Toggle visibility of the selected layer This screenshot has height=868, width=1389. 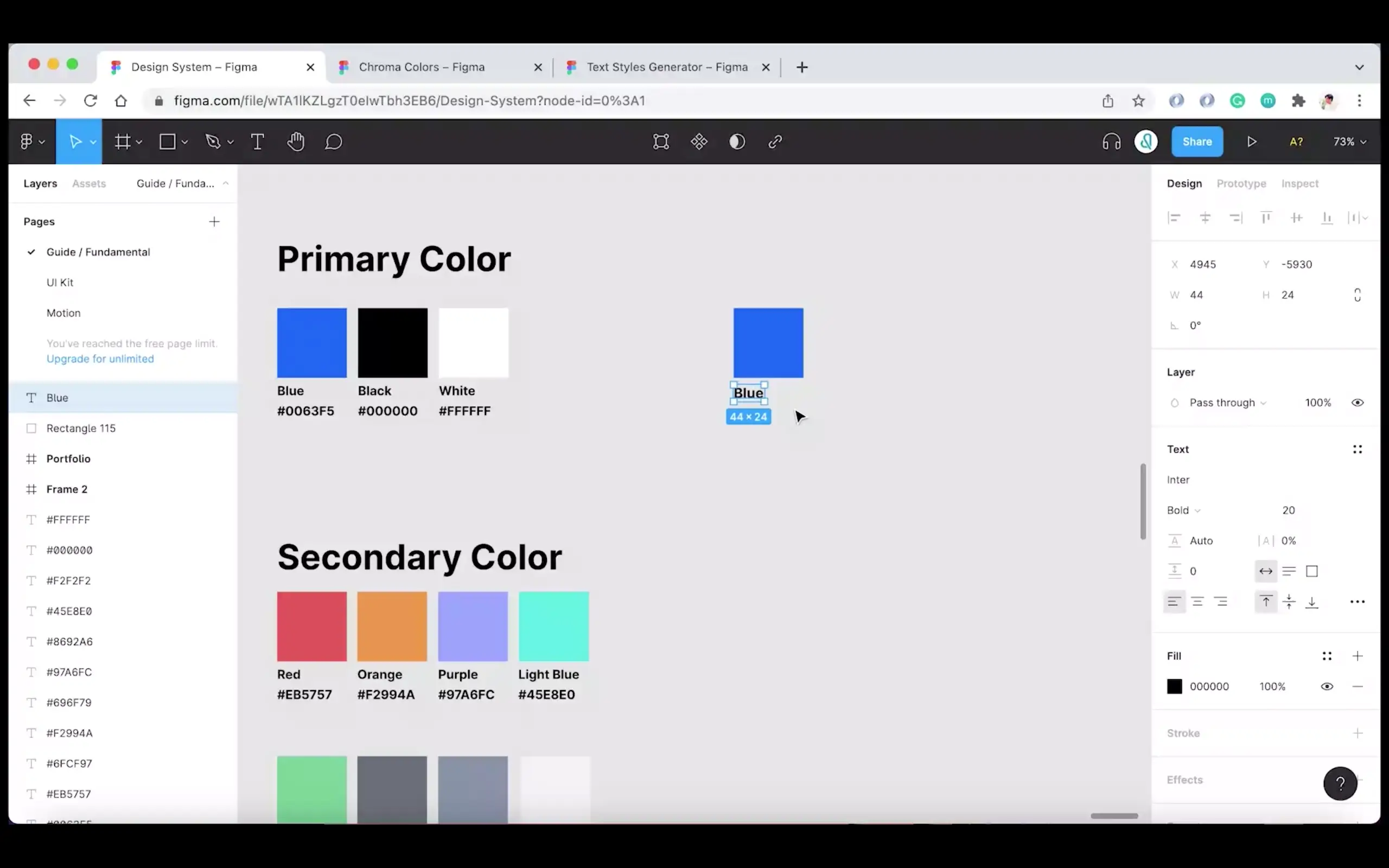click(1358, 403)
